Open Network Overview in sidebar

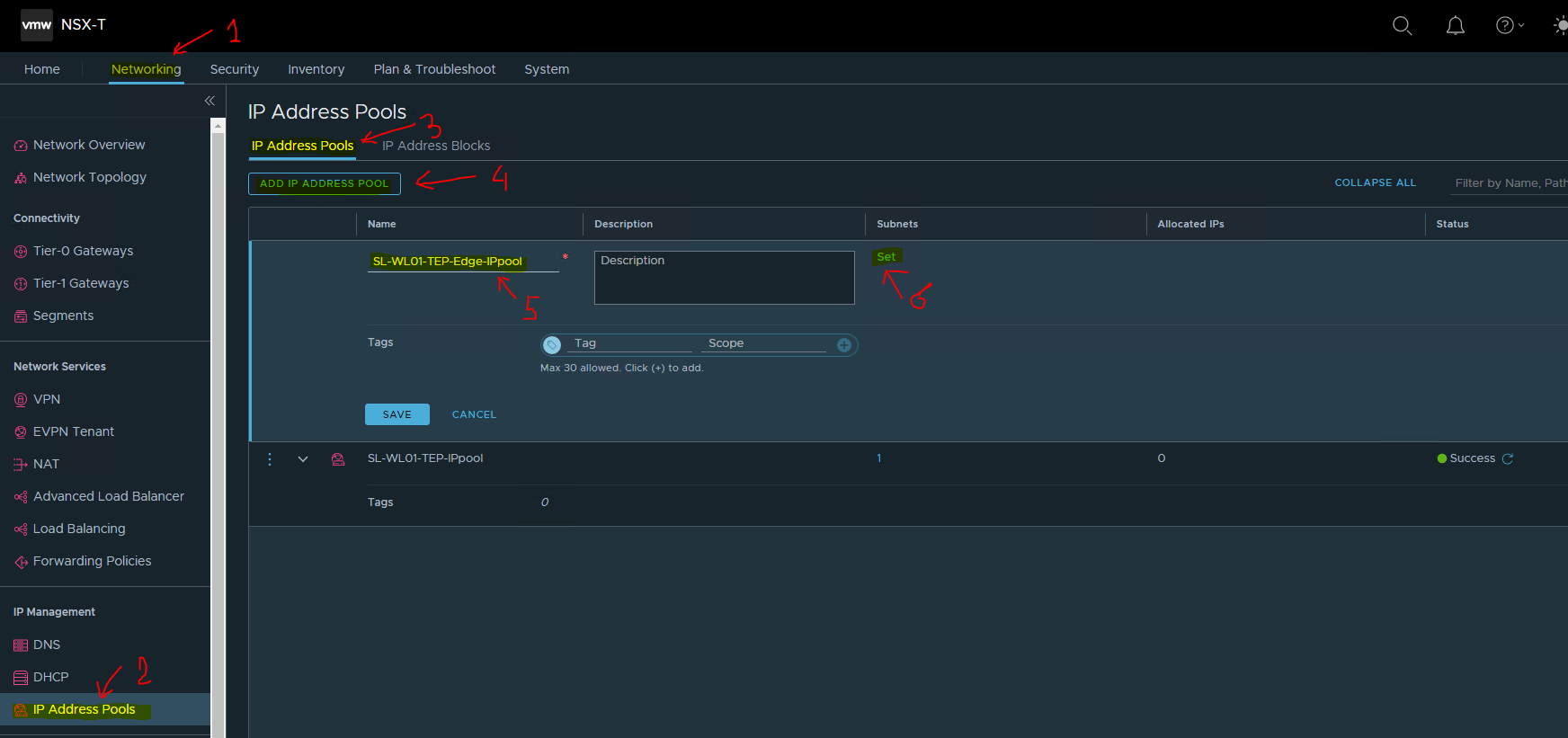click(89, 145)
